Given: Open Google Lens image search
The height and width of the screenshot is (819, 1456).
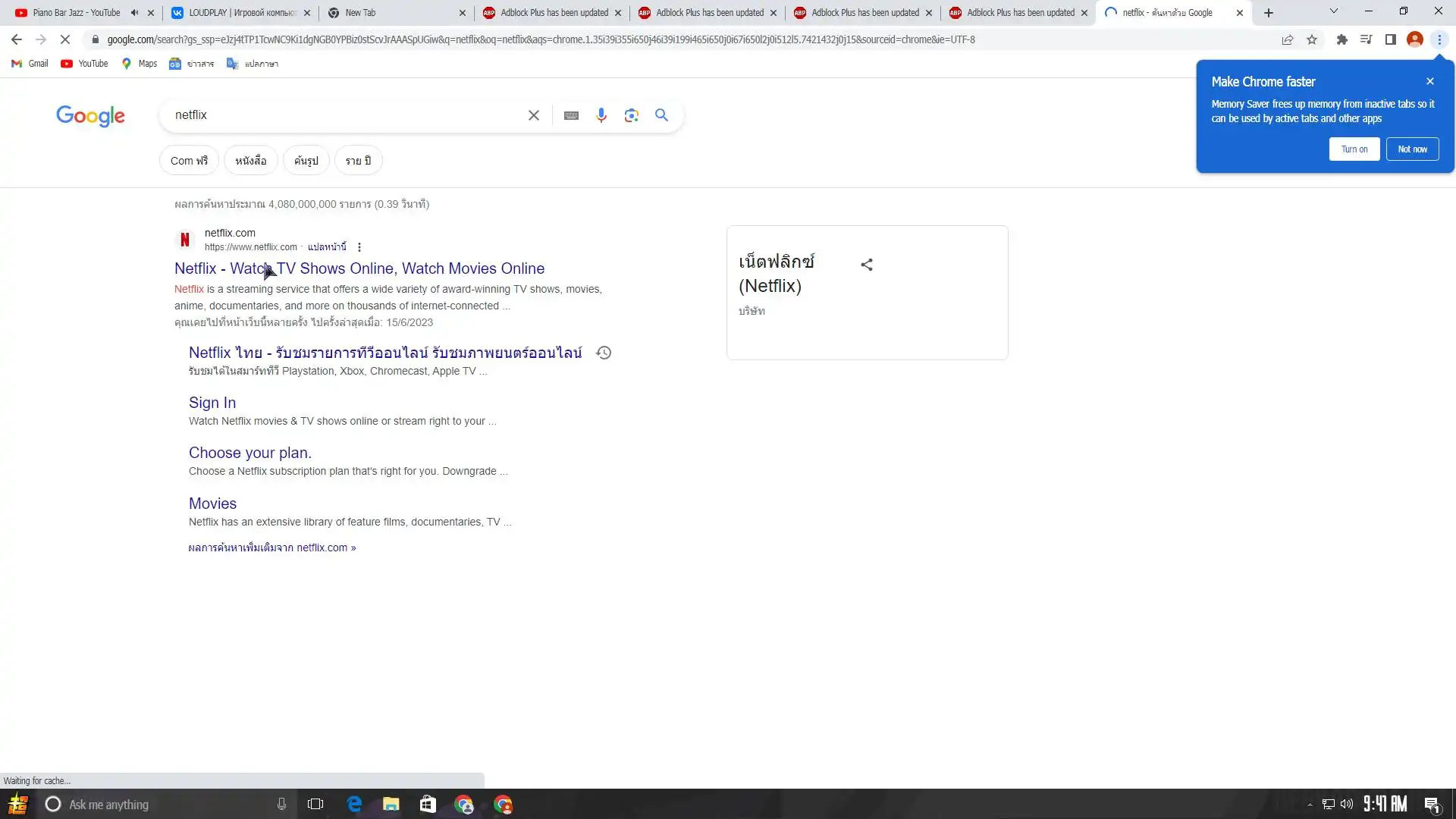Looking at the screenshot, I should 631,115.
